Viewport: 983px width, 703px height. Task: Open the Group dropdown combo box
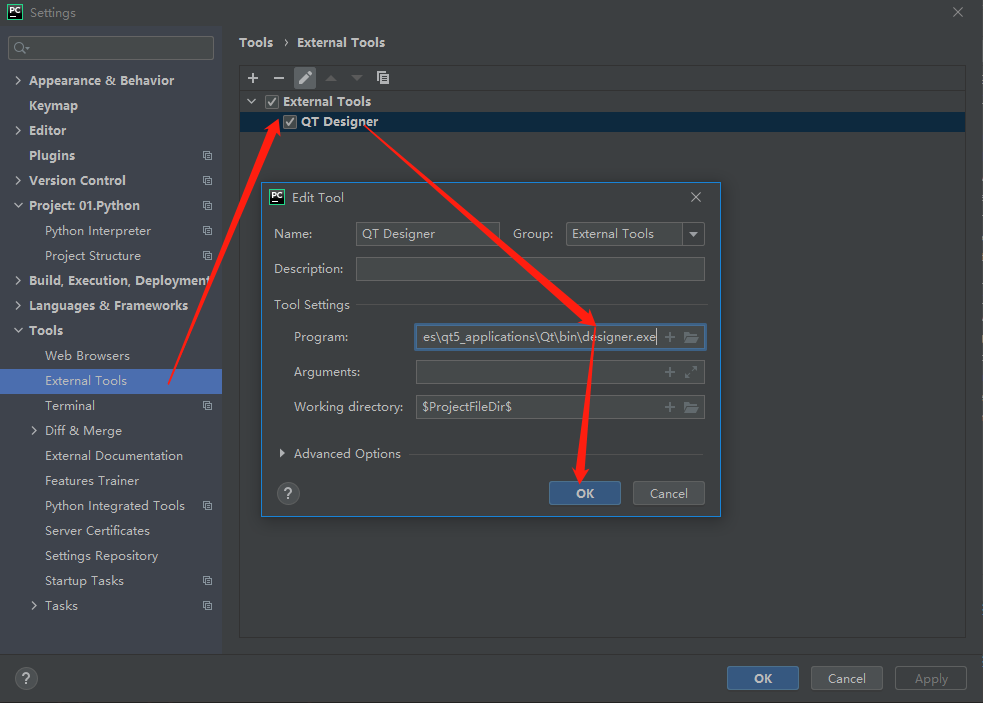coord(693,234)
